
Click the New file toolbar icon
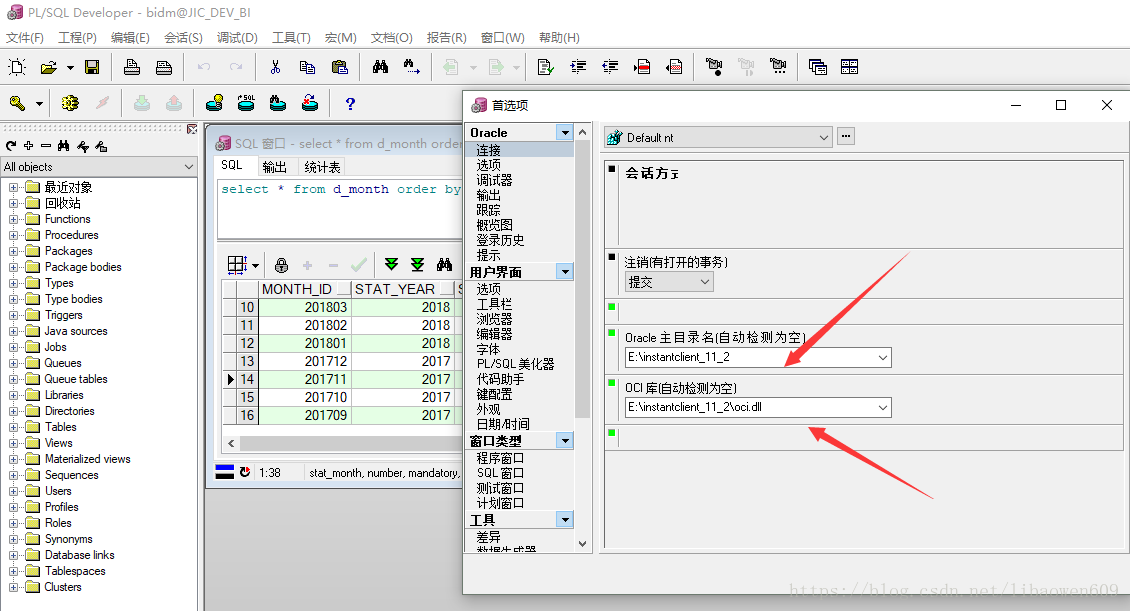click(17, 67)
